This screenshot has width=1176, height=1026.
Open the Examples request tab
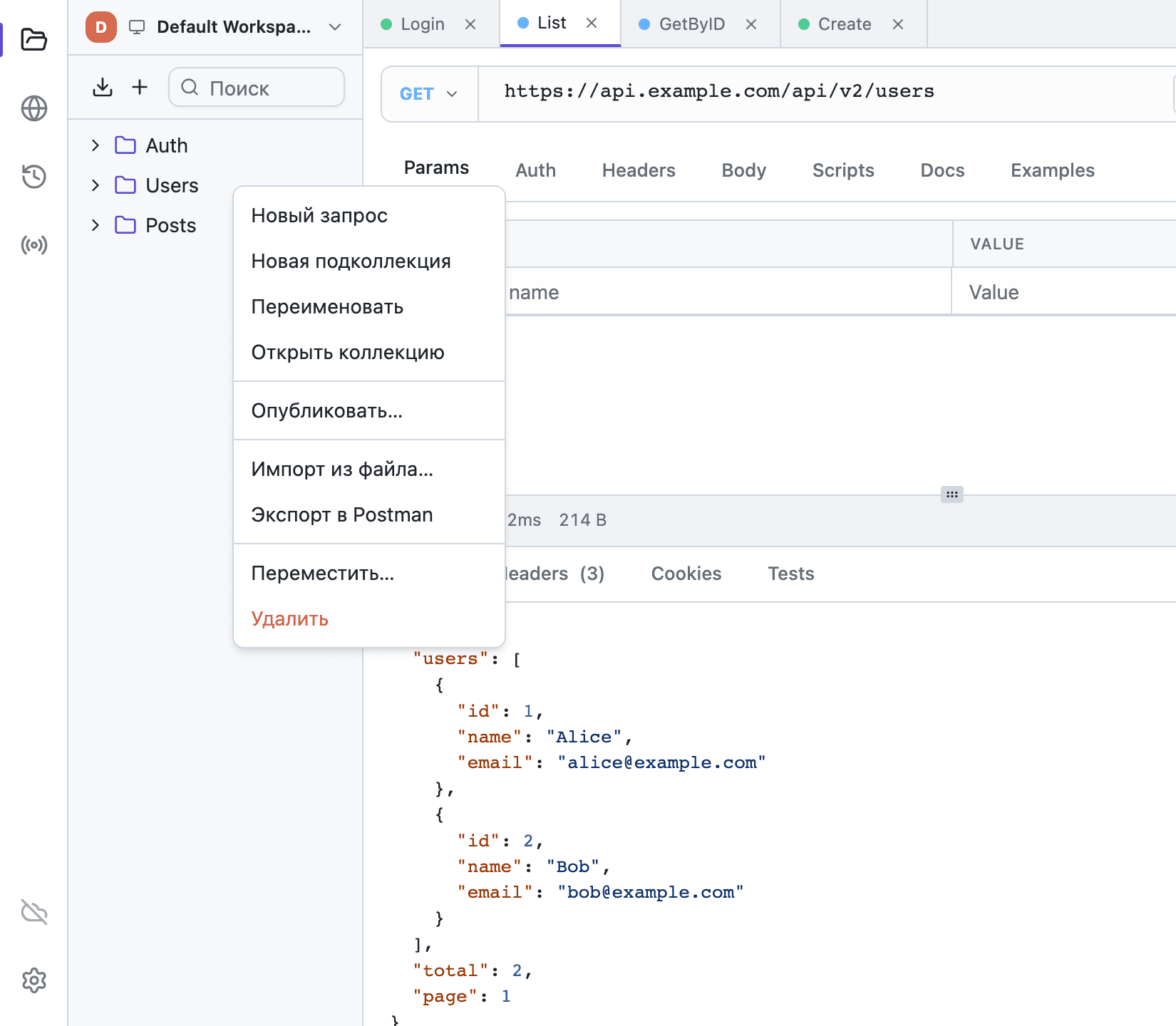tap(1052, 170)
